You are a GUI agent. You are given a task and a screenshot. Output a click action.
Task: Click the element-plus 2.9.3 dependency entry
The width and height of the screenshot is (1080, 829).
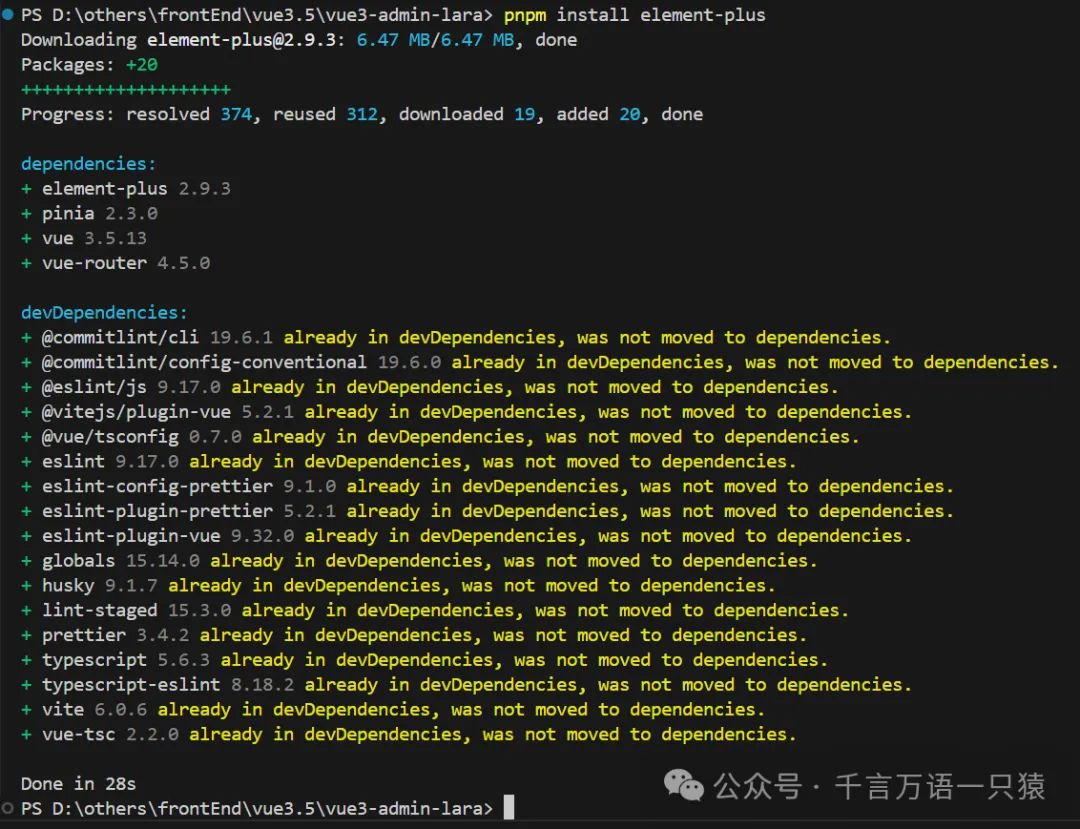pyautogui.click(x=135, y=189)
